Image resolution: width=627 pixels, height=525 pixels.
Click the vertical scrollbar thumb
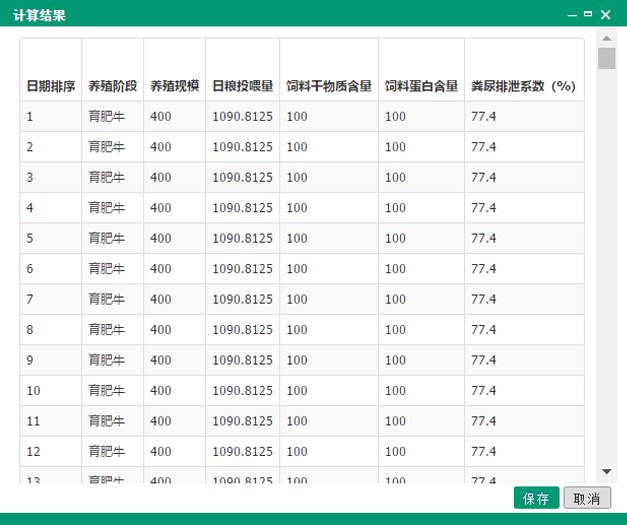[606, 58]
